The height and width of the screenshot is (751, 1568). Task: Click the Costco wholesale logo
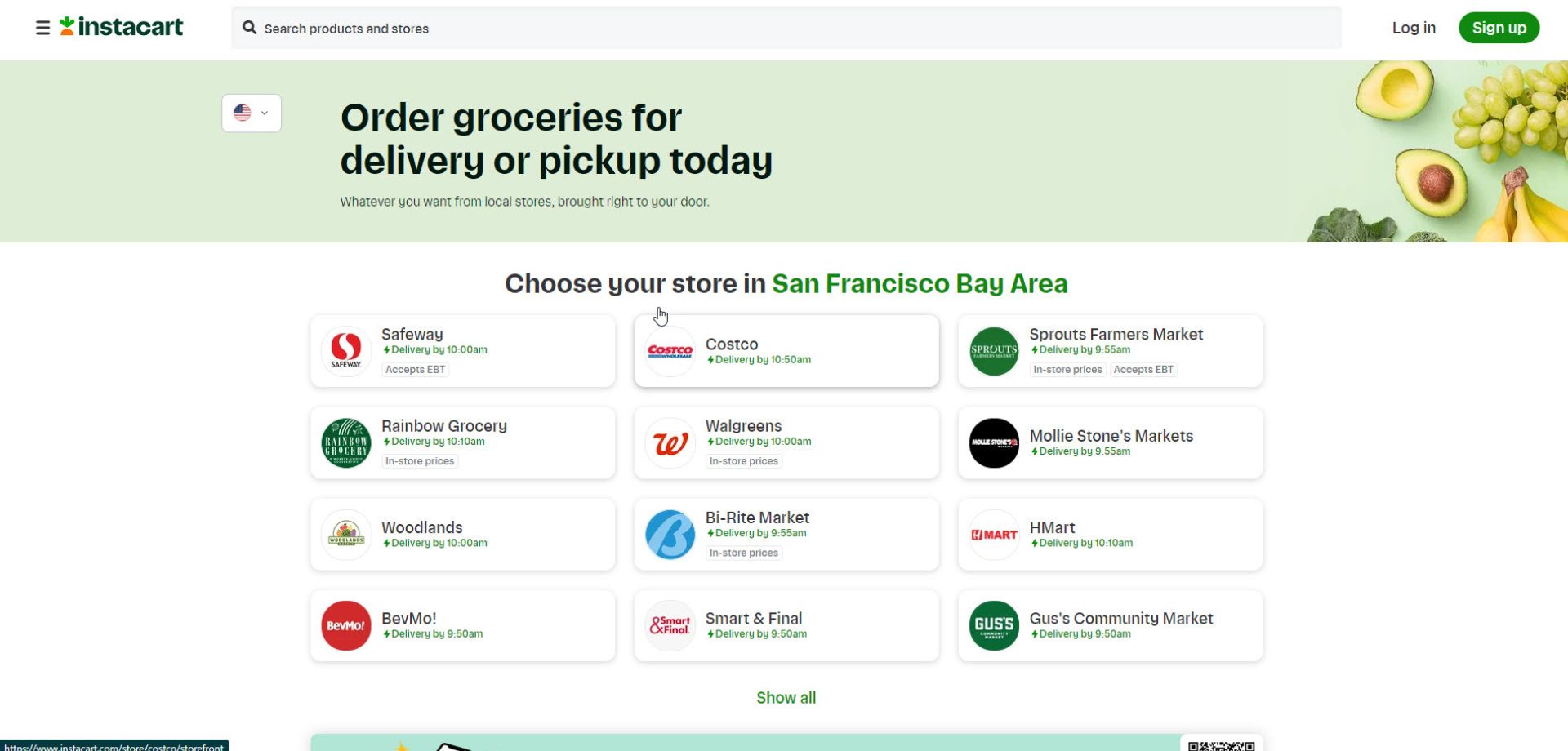click(670, 350)
